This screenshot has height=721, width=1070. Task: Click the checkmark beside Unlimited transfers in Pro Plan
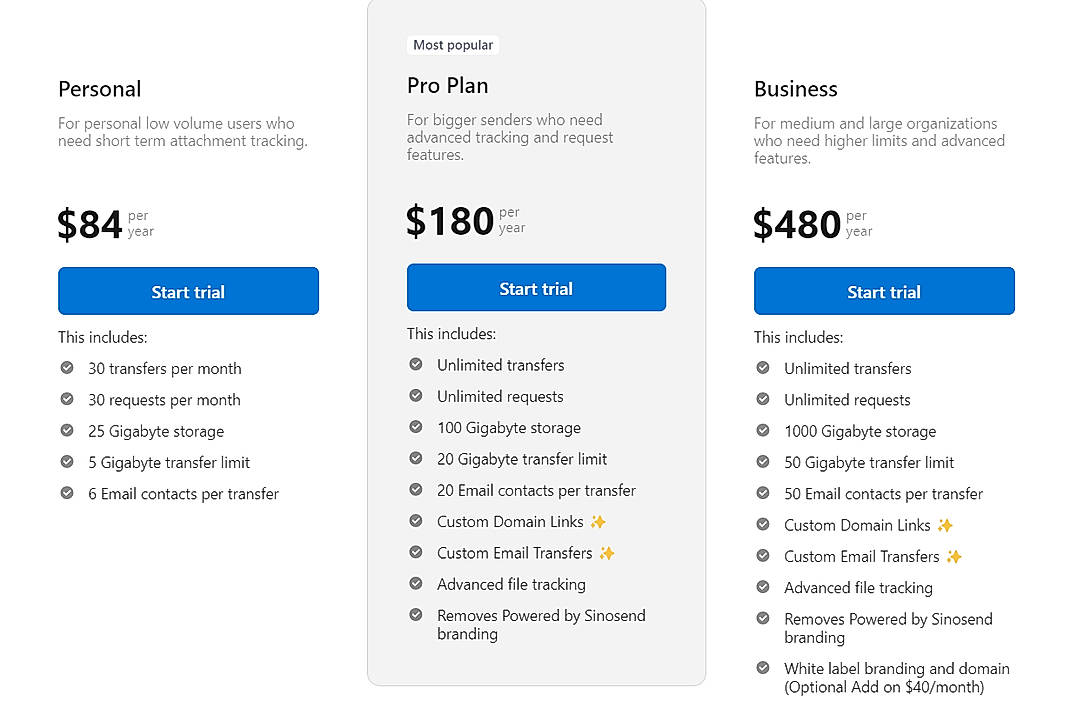(x=415, y=365)
